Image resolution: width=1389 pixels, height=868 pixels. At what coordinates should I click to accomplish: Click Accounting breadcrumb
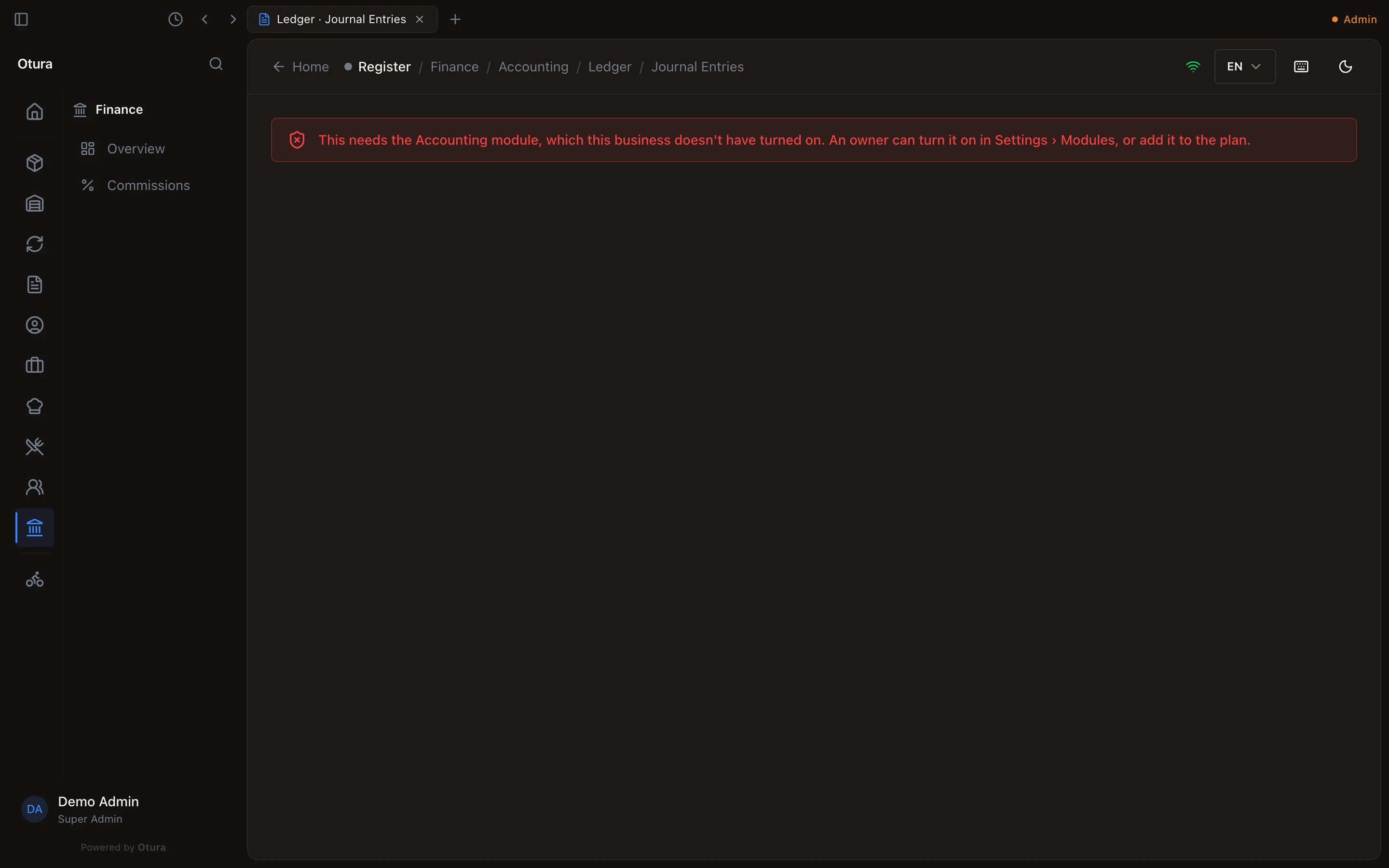click(x=533, y=67)
